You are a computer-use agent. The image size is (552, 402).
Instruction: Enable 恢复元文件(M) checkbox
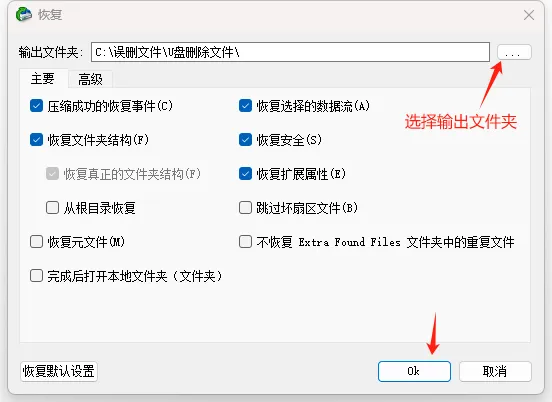coord(36,242)
